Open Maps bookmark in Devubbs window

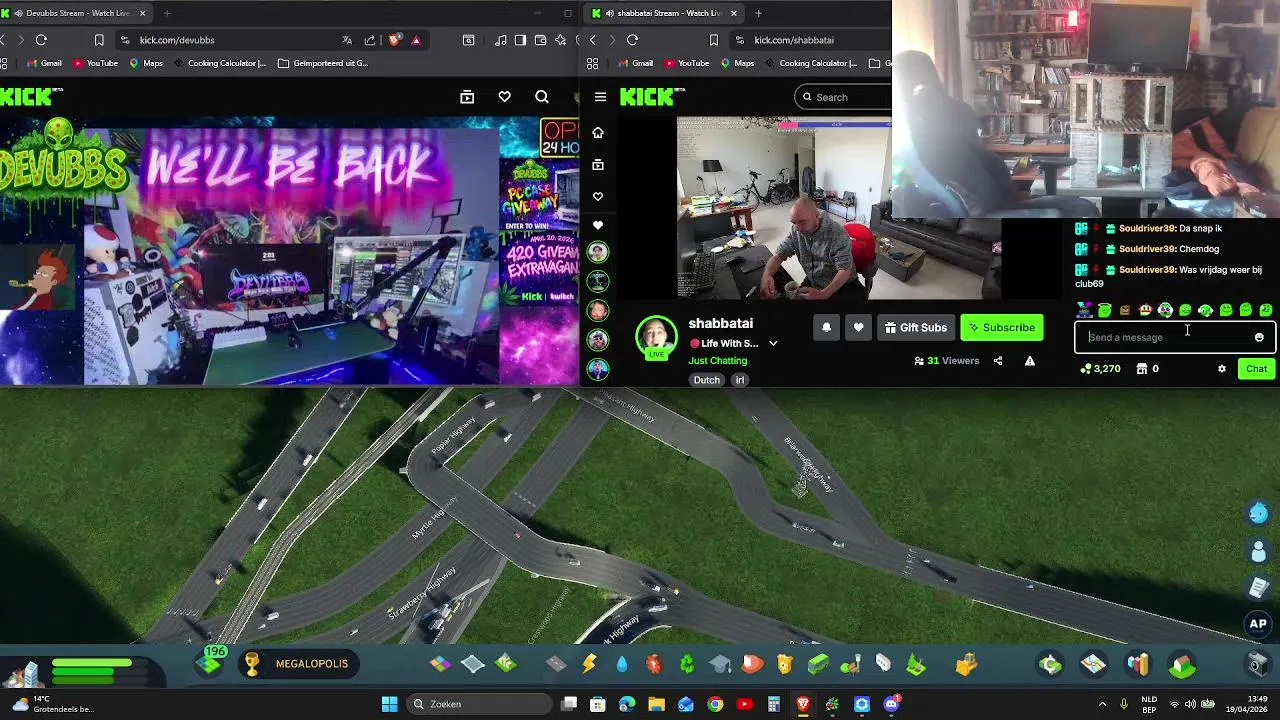145,63
